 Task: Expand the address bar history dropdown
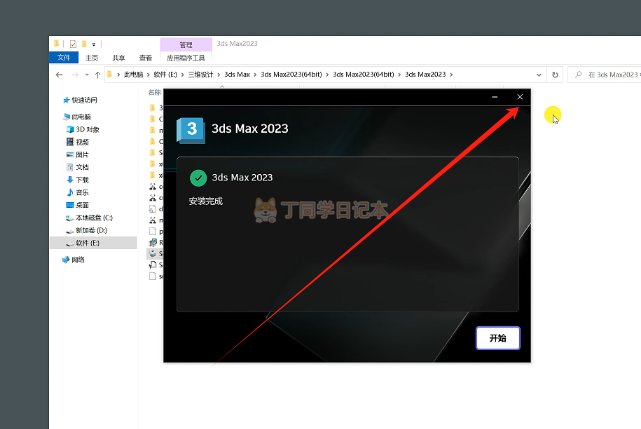tap(539, 75)
